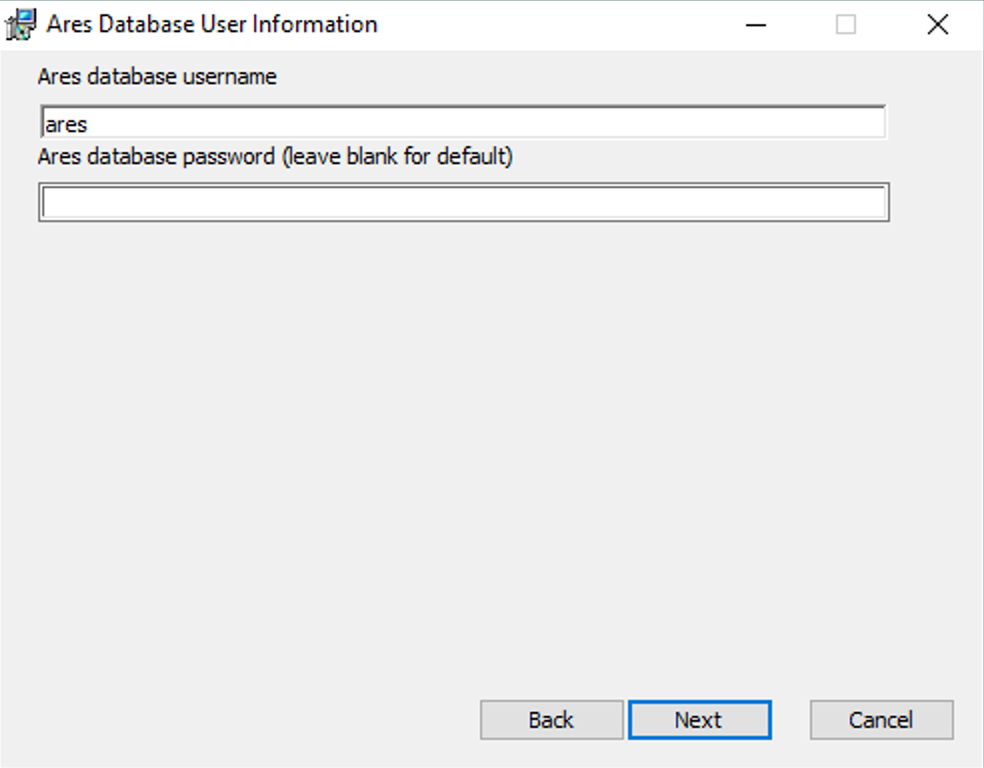Select the highlighted default Next button

(x=698, y=719)
